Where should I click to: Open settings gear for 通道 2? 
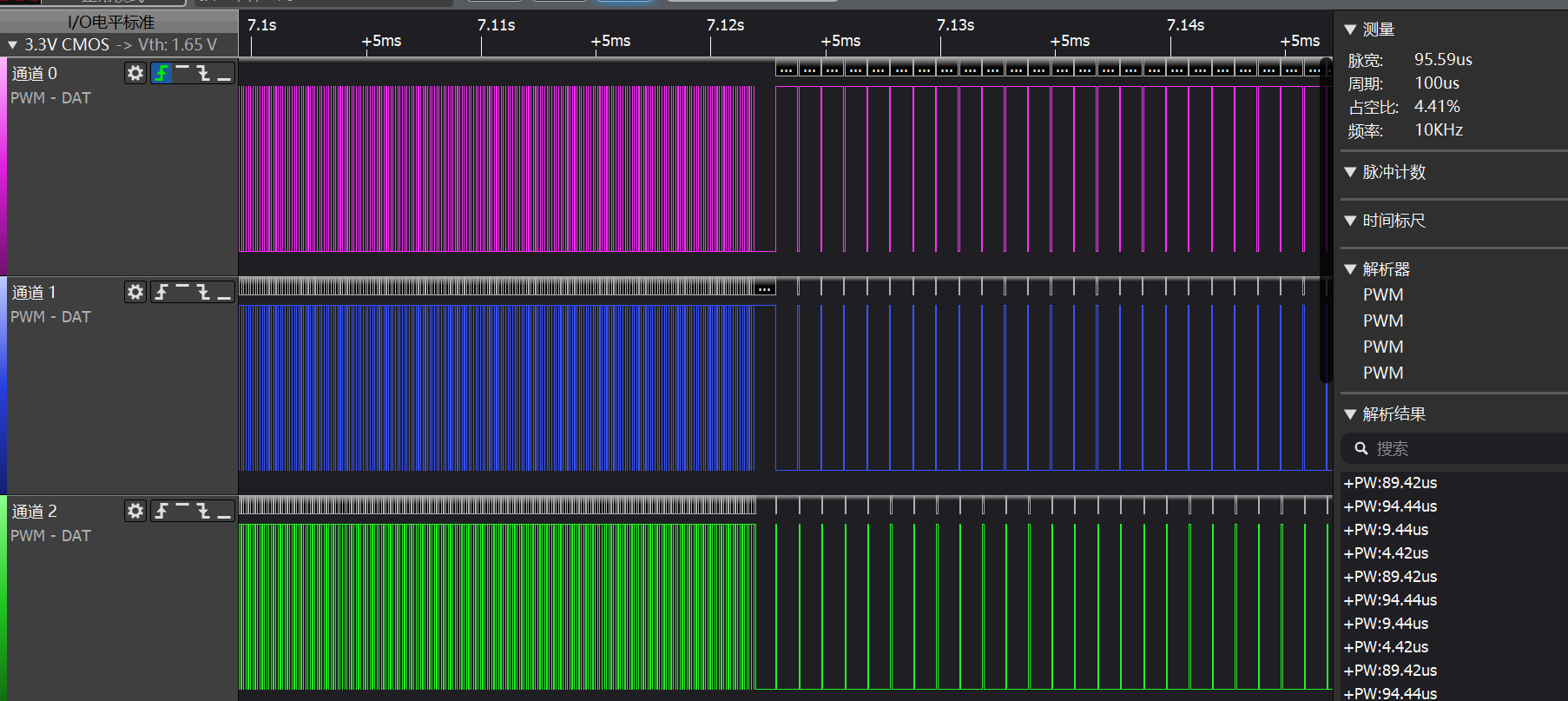coord(135,511)
